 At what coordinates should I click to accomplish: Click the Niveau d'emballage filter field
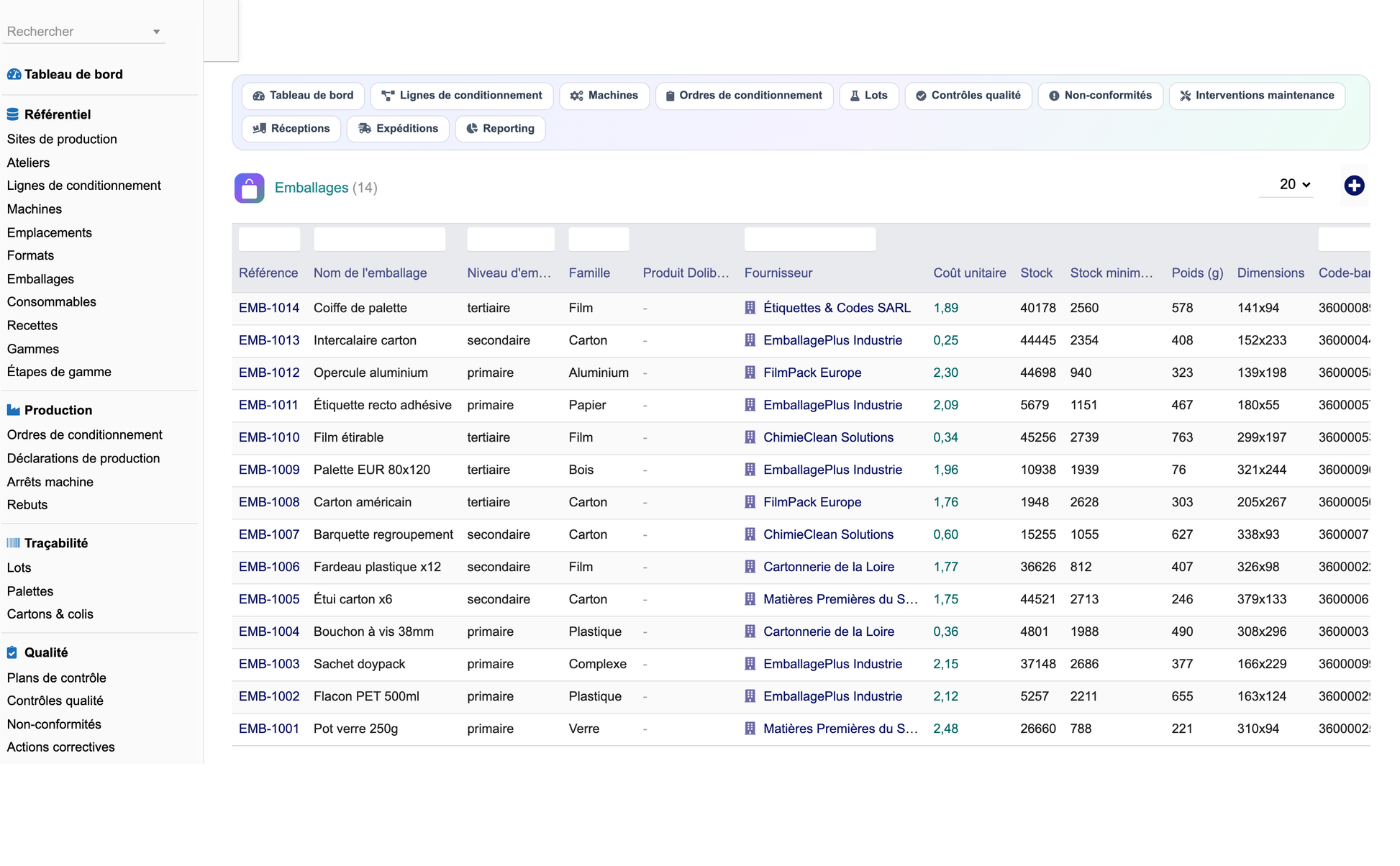pos(511,240)
